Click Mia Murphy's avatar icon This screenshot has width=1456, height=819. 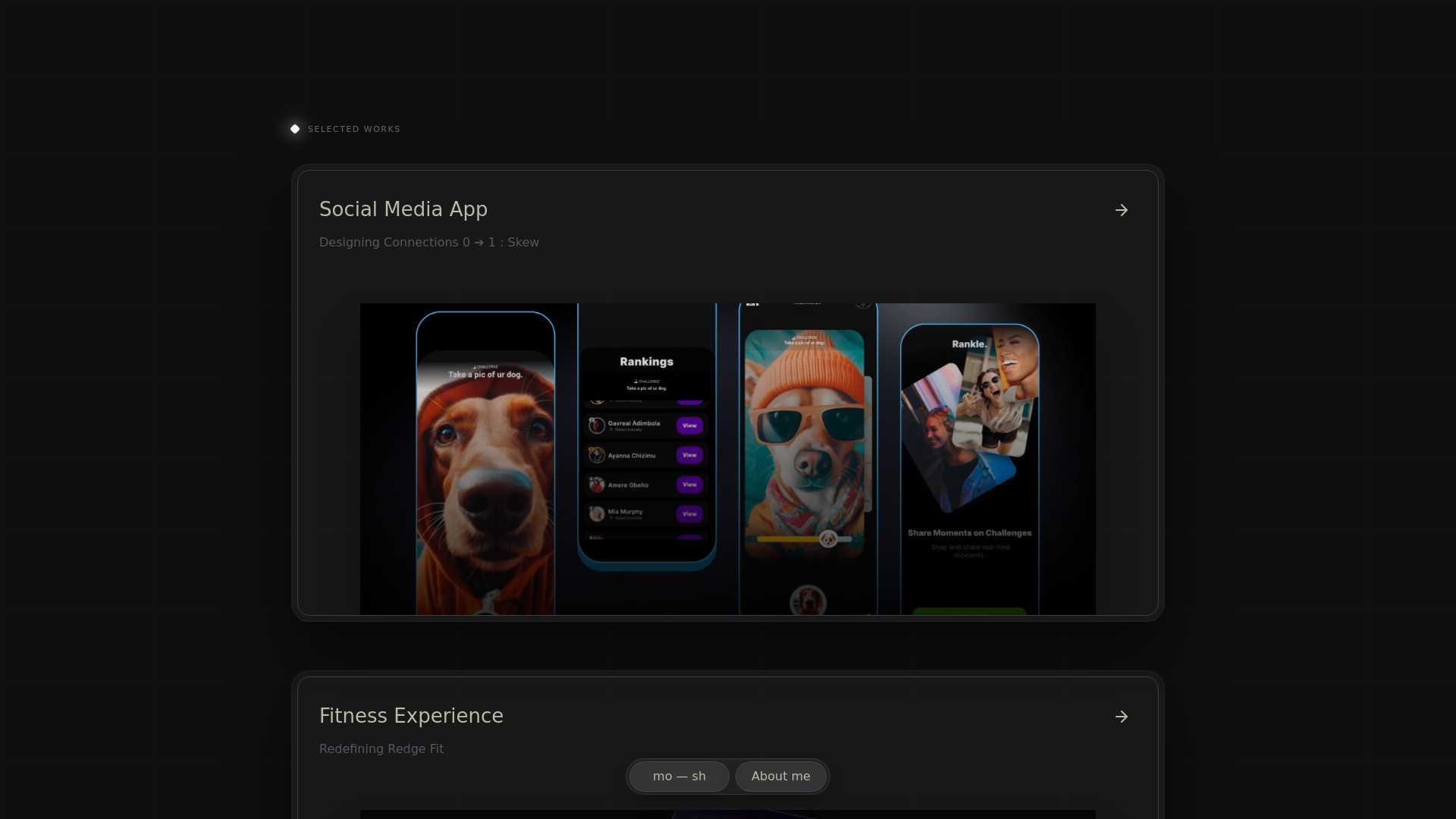coord(597,514)
